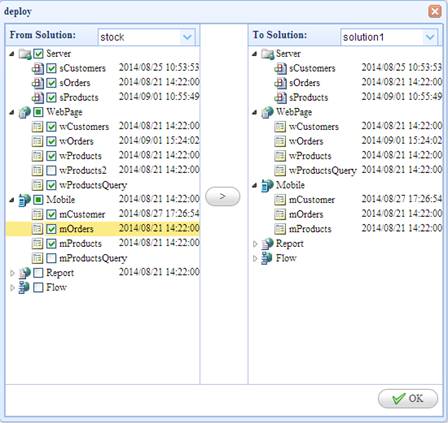This screenshot has width=448, height=423.
Task: Tick the Report checkbox in left tree
Action: click(38, 273)
